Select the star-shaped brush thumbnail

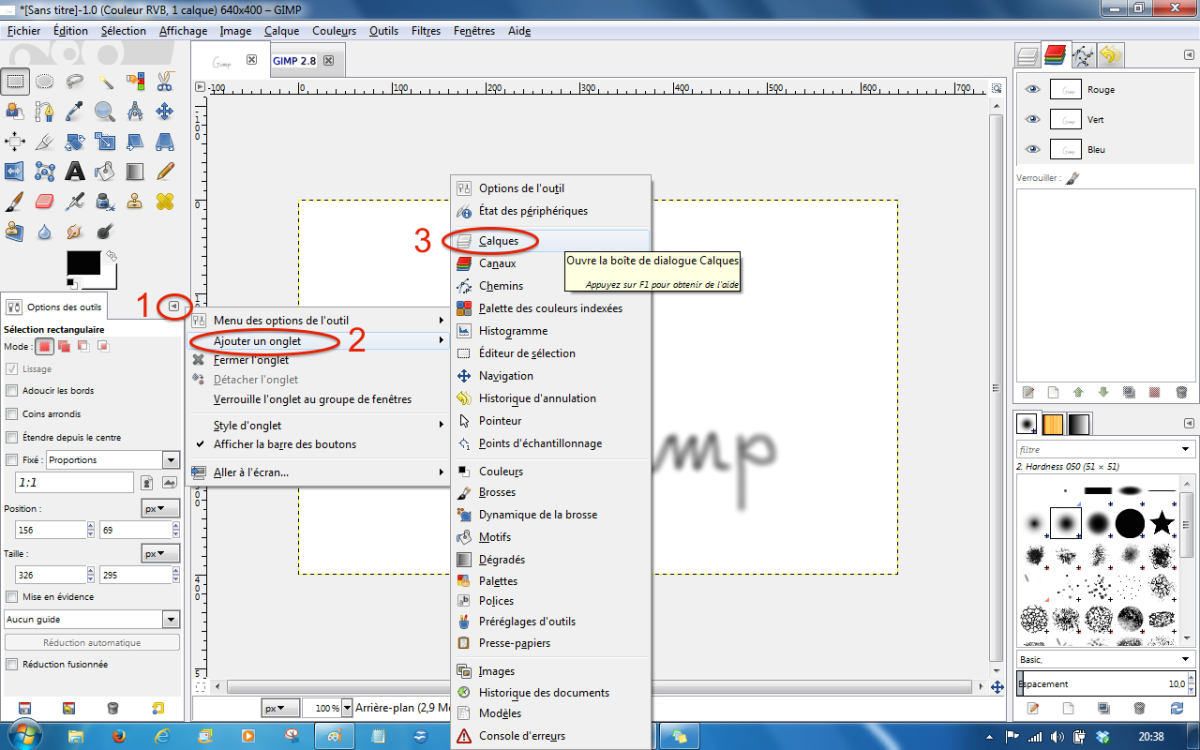point(1161,522)
